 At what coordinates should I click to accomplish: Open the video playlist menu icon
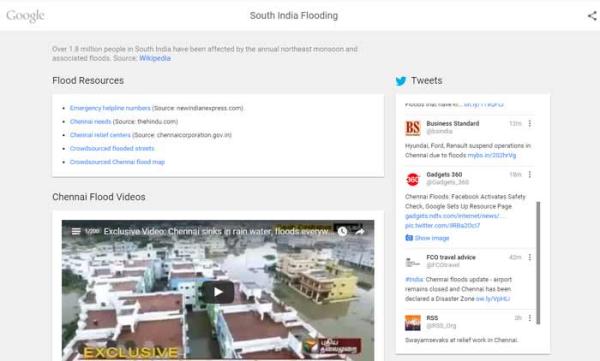76,231
